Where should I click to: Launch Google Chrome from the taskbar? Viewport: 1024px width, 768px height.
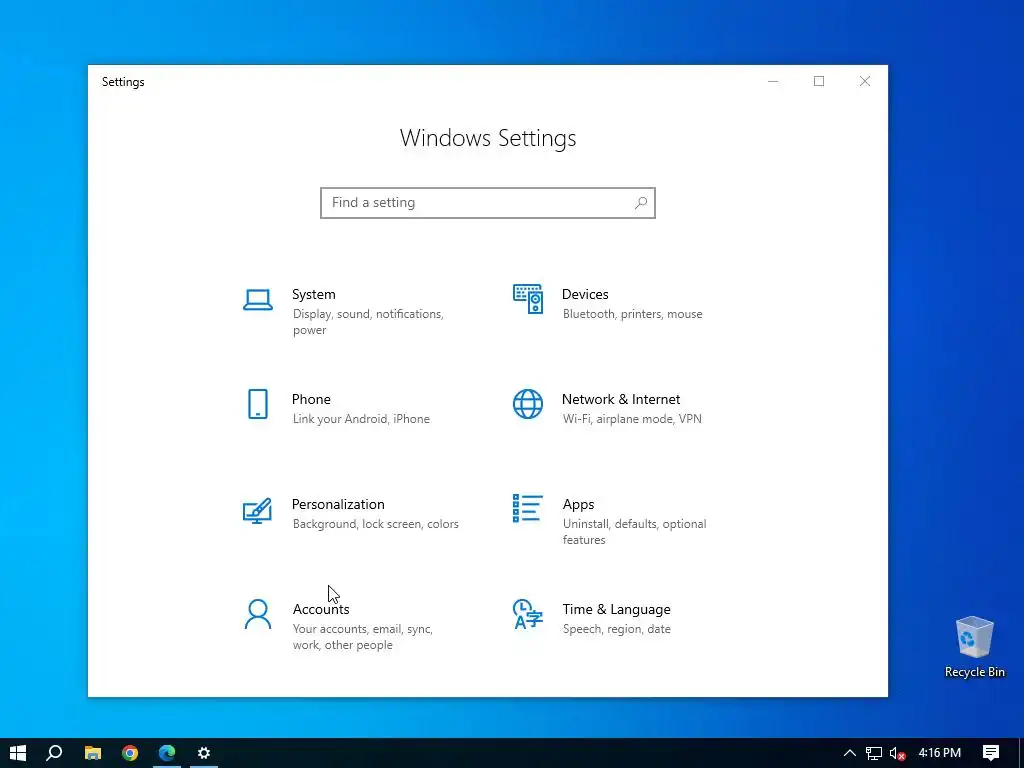pos(130,753)
